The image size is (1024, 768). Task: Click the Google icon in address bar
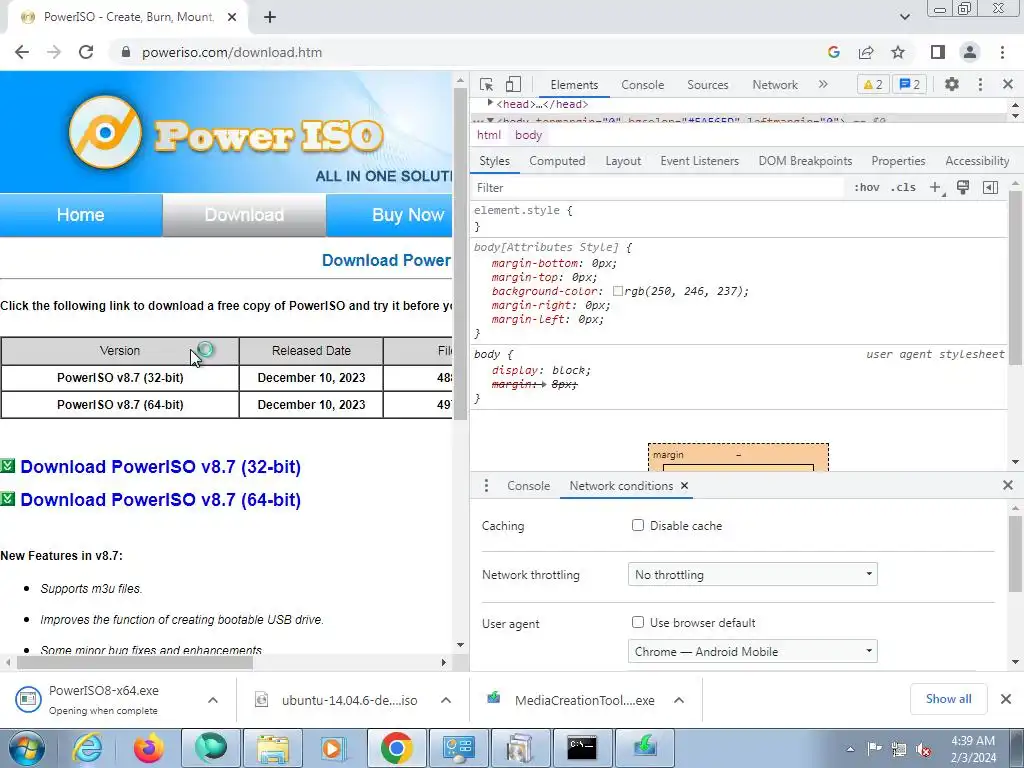point(834,52)
